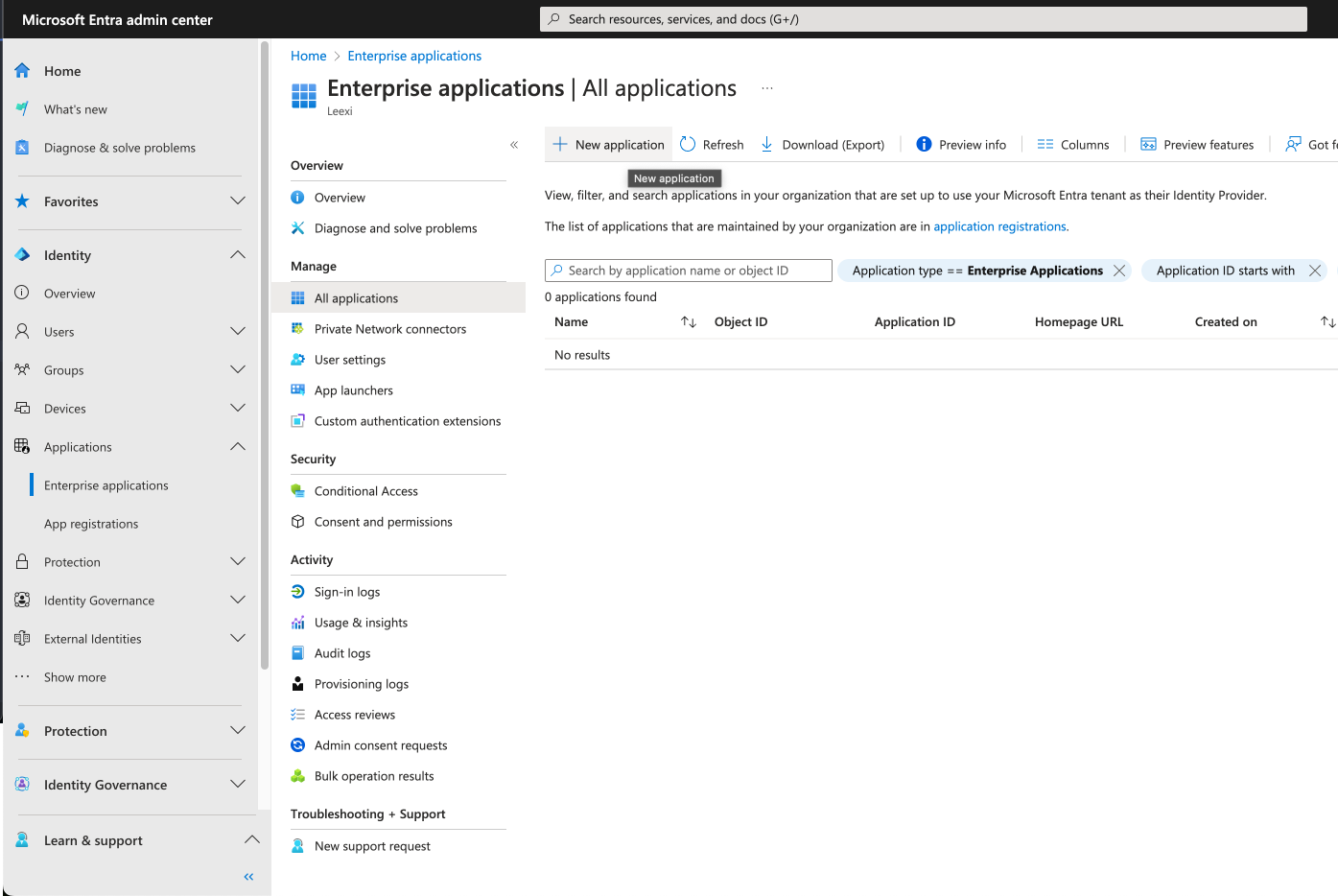
Task: Click Show more in the sidebar
Action: click(75, 677)
